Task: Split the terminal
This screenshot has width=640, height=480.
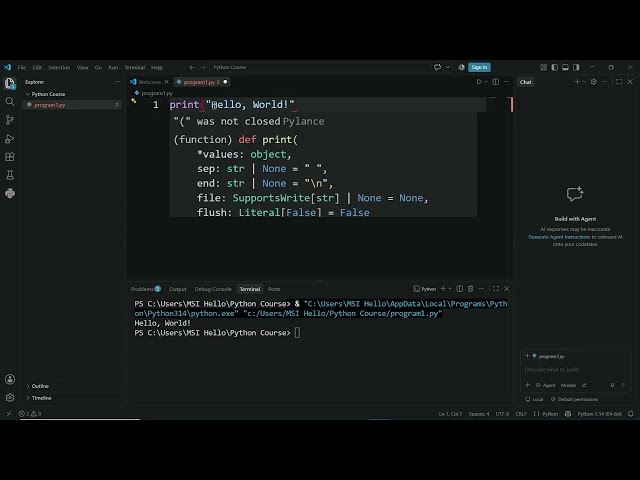Action: 460,289
